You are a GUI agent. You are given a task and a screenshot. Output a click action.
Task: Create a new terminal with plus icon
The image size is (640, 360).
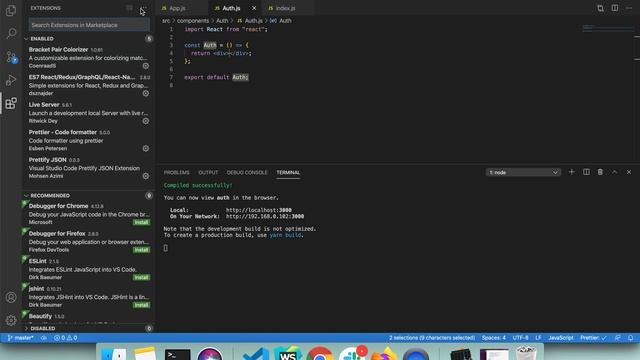571,172
